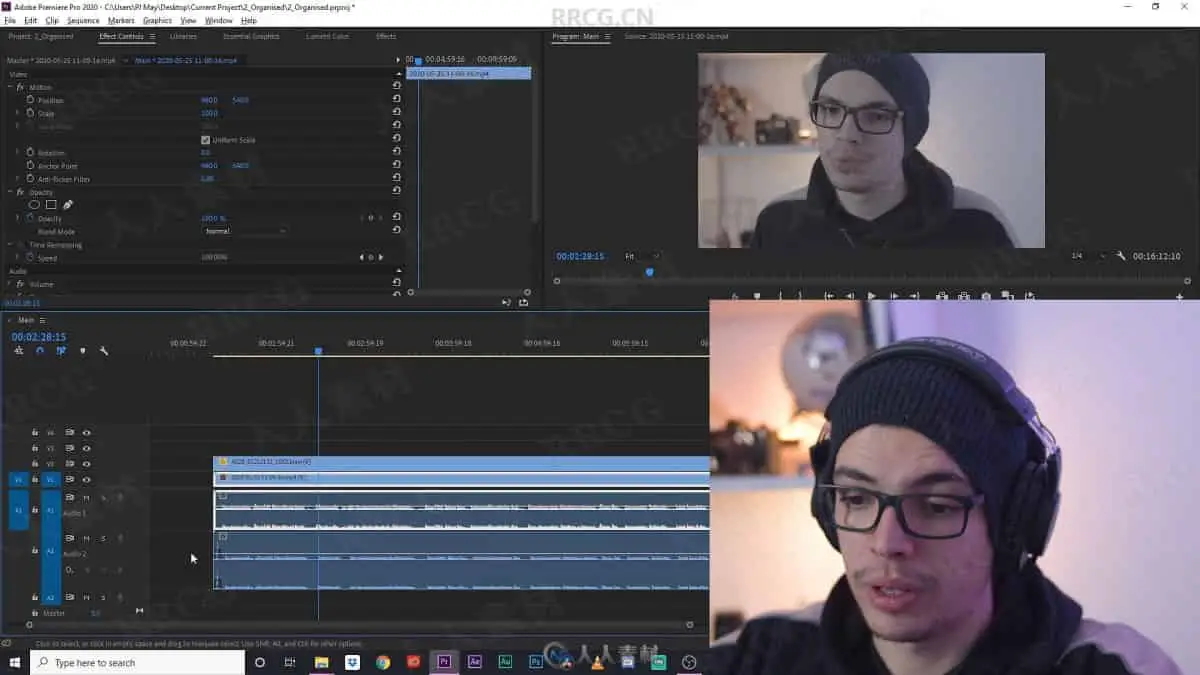Open Fit zoom level dropdown
Viewport: 1200px width, 675px height.
click(x=641, y=256)
